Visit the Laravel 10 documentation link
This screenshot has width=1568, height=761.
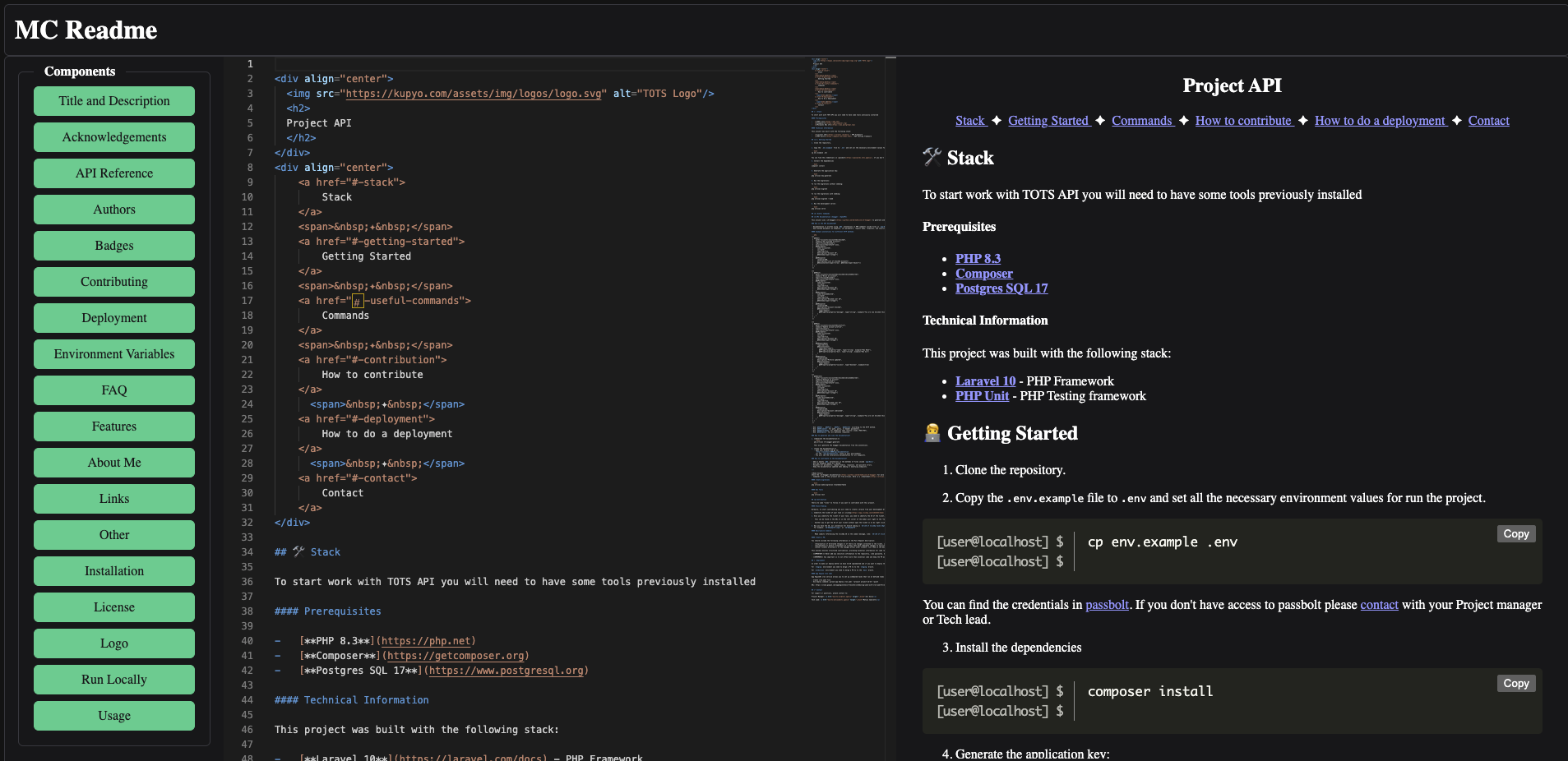pos(985,381)
